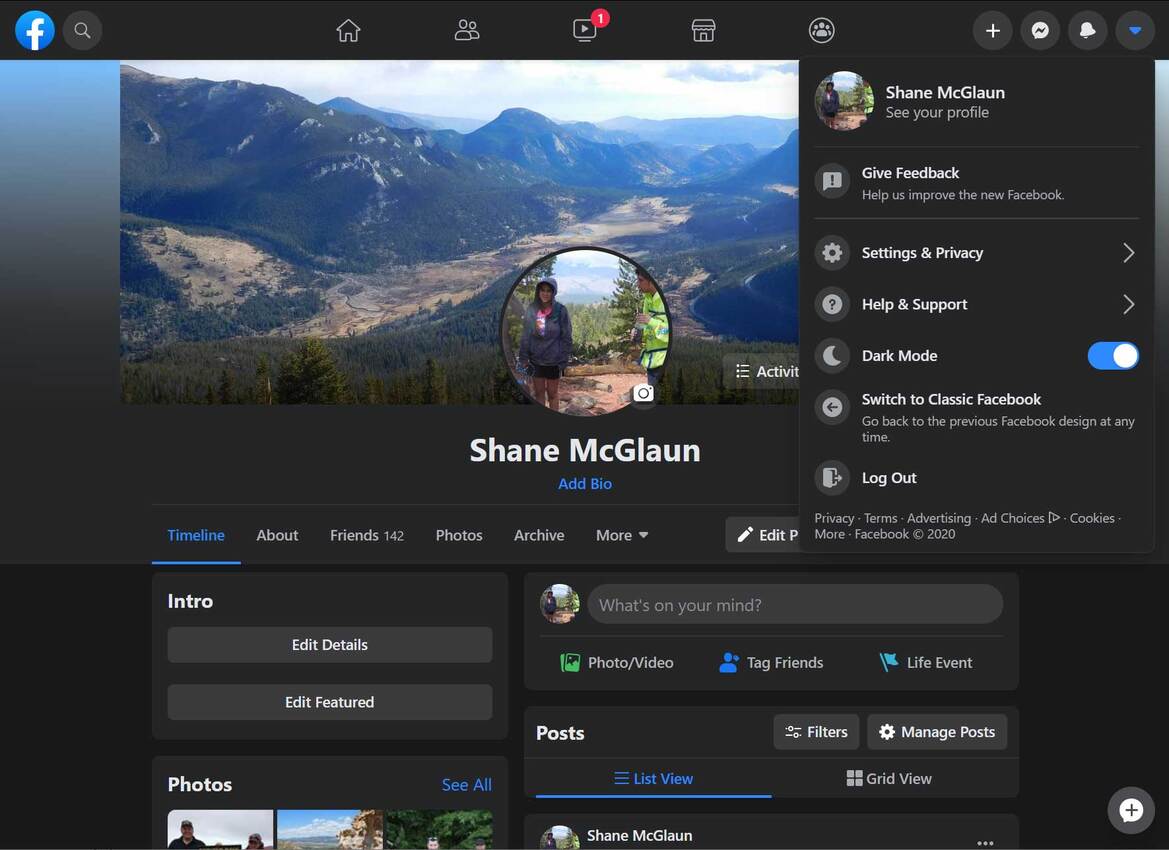The image size is (1169, 850).
Task: Open post options three-dot menu
Action: pyautogui.click(x=985, y=843)
